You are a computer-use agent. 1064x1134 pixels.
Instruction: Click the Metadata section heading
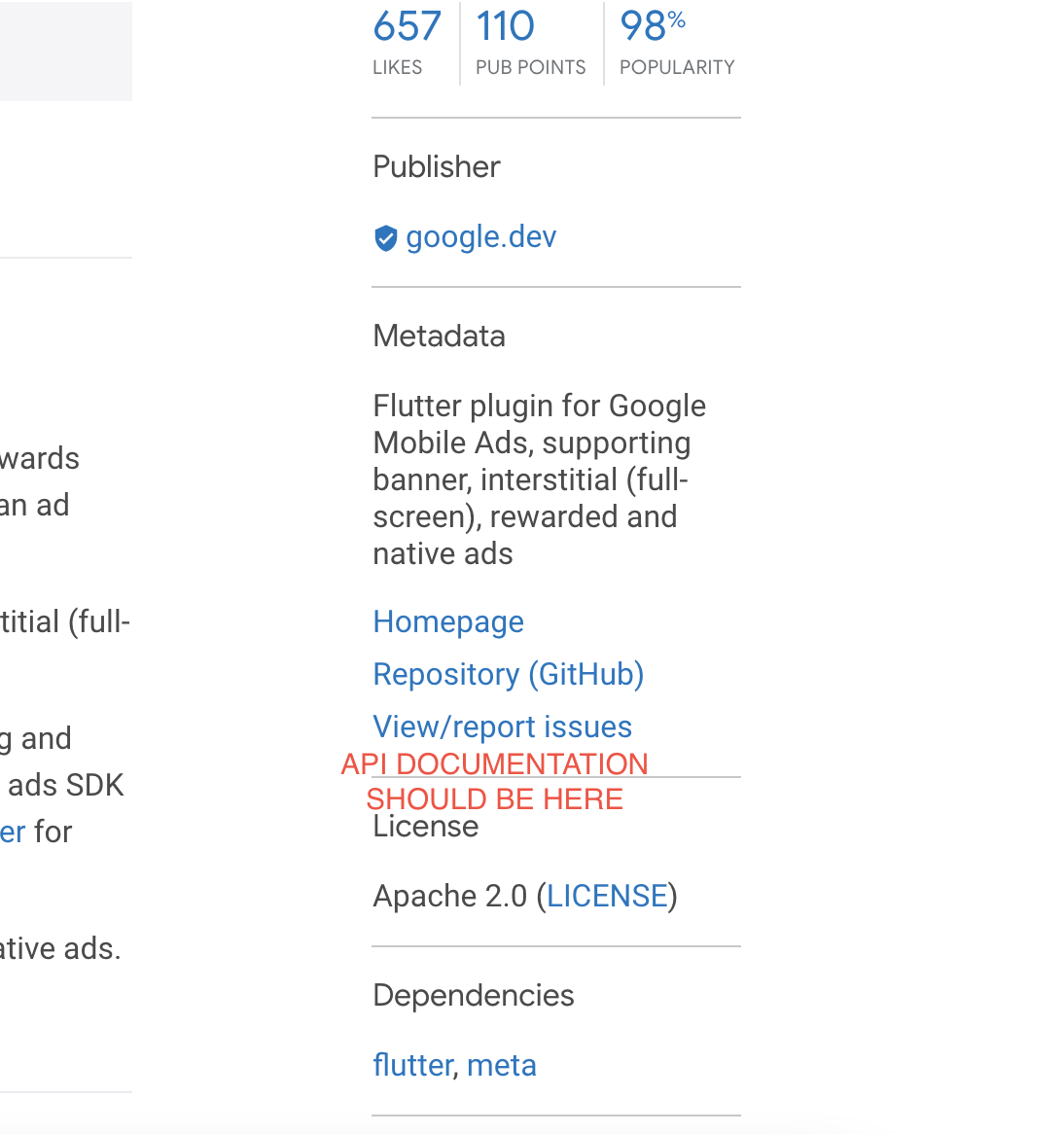pos(439,336)
